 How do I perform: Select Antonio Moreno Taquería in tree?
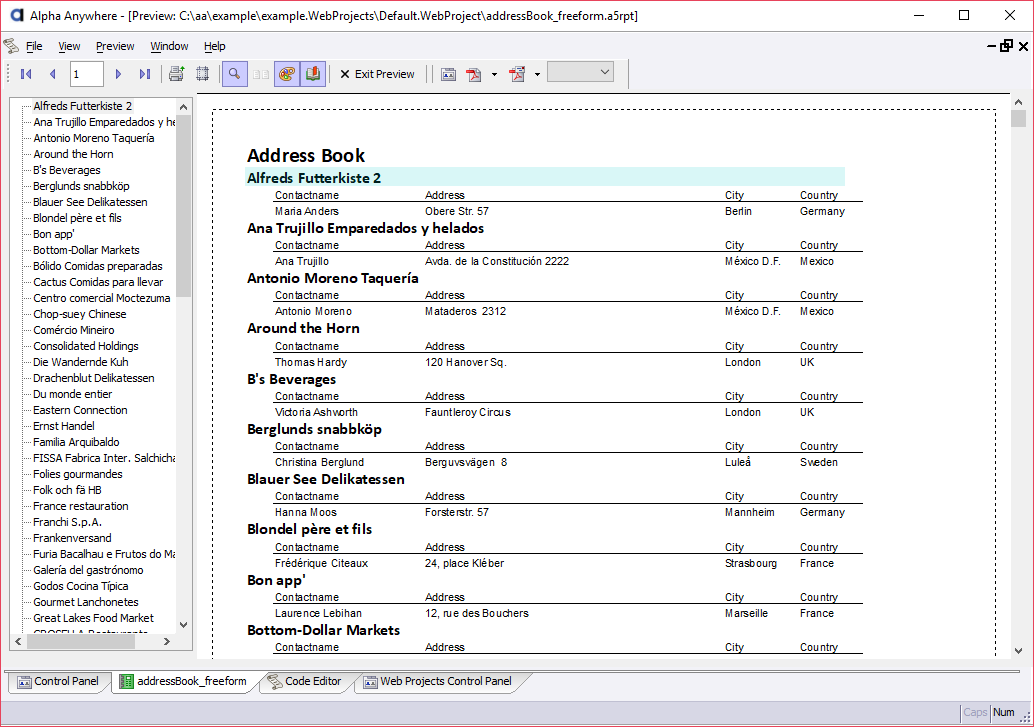pyautogui.click(x=94, y=138)
